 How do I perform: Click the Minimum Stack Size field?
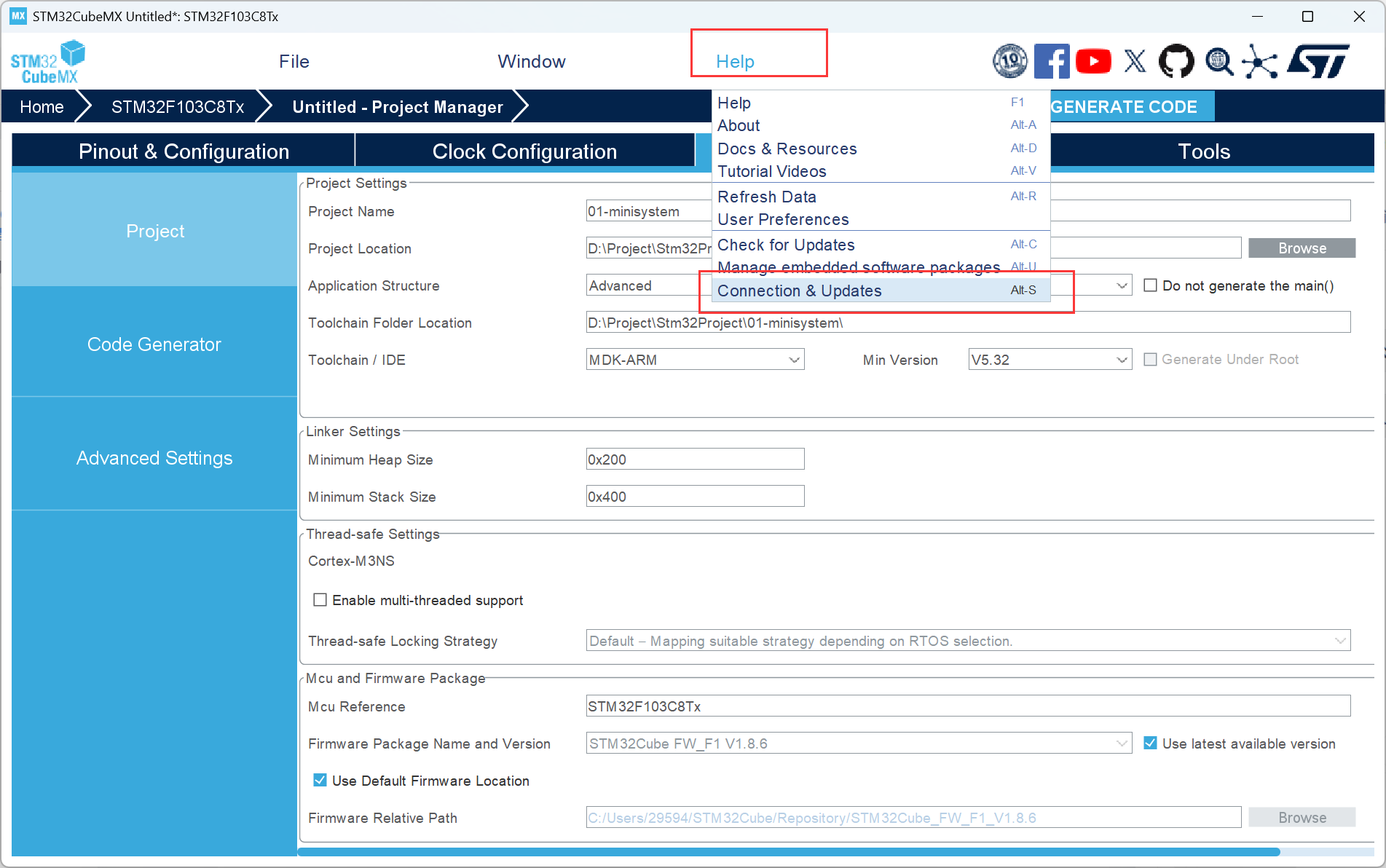(696, 497)
